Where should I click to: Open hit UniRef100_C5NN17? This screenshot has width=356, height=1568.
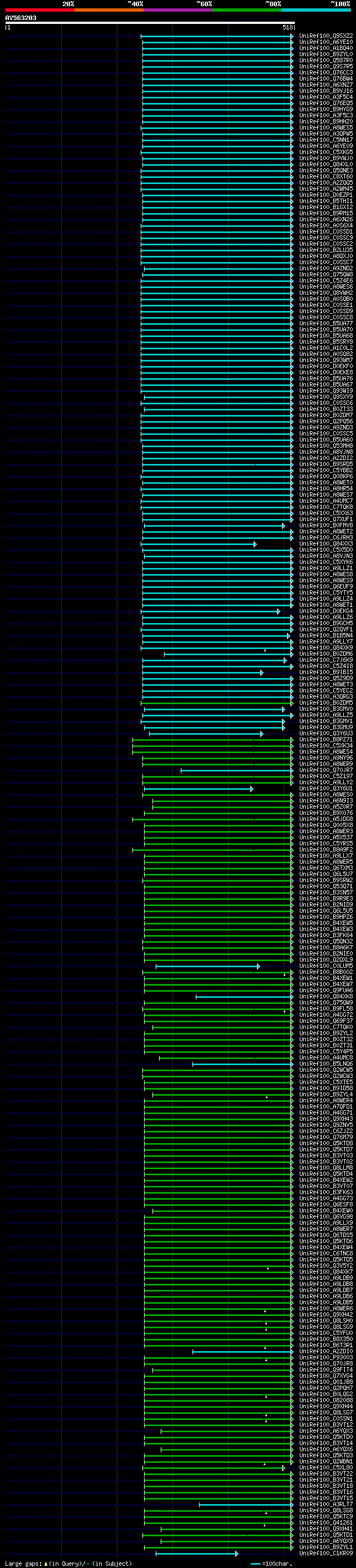pos(326,140)
